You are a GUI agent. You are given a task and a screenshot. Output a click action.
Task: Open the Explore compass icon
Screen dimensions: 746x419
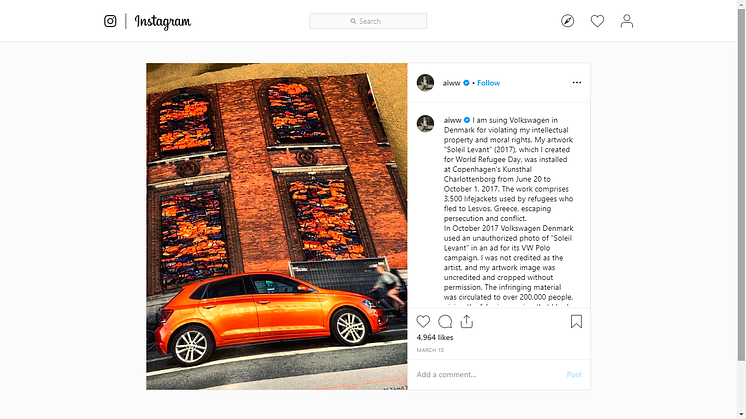click(567, 21)
